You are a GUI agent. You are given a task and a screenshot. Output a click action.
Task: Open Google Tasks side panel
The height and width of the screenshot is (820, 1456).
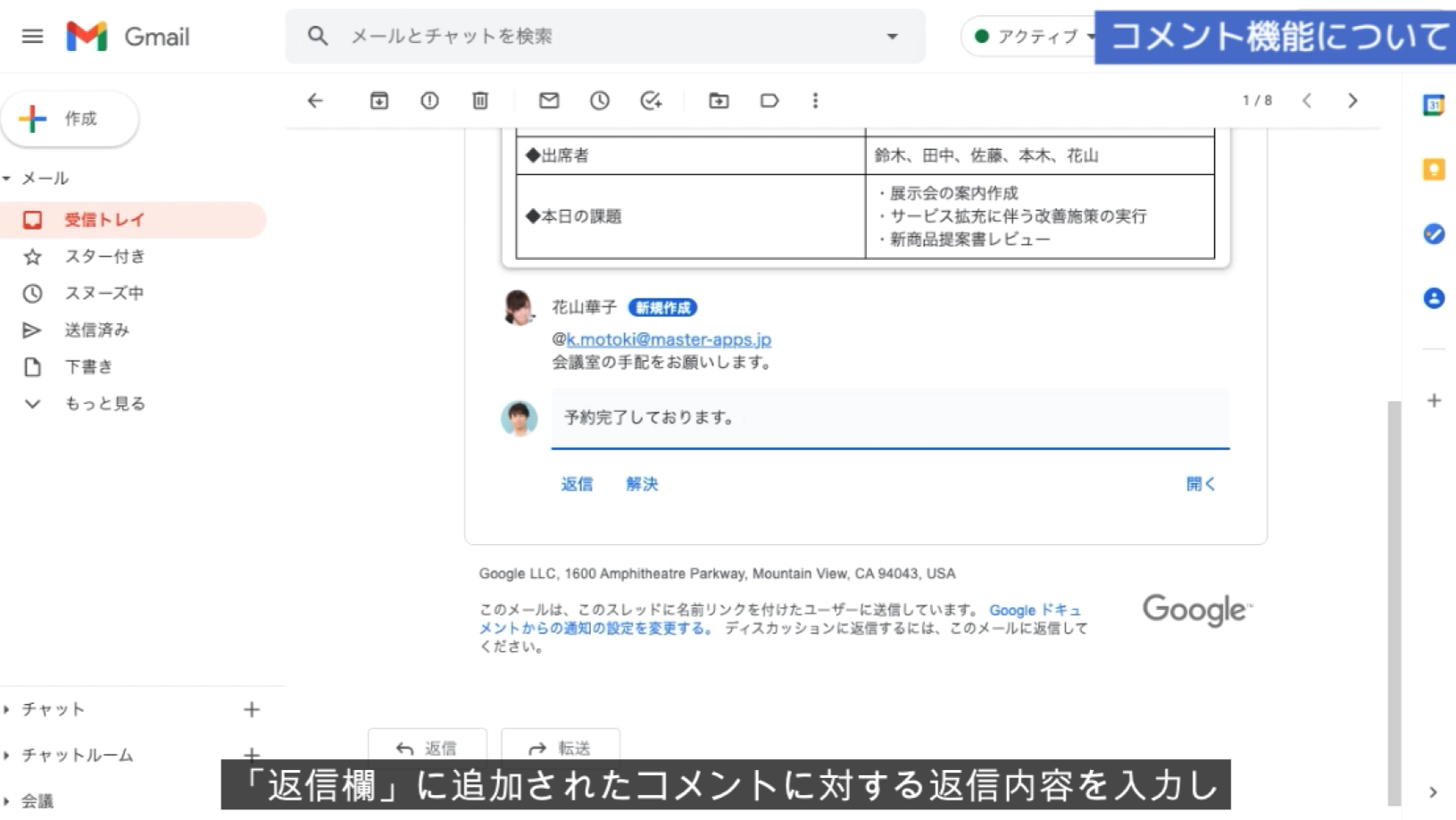(x=1434, y=234)
